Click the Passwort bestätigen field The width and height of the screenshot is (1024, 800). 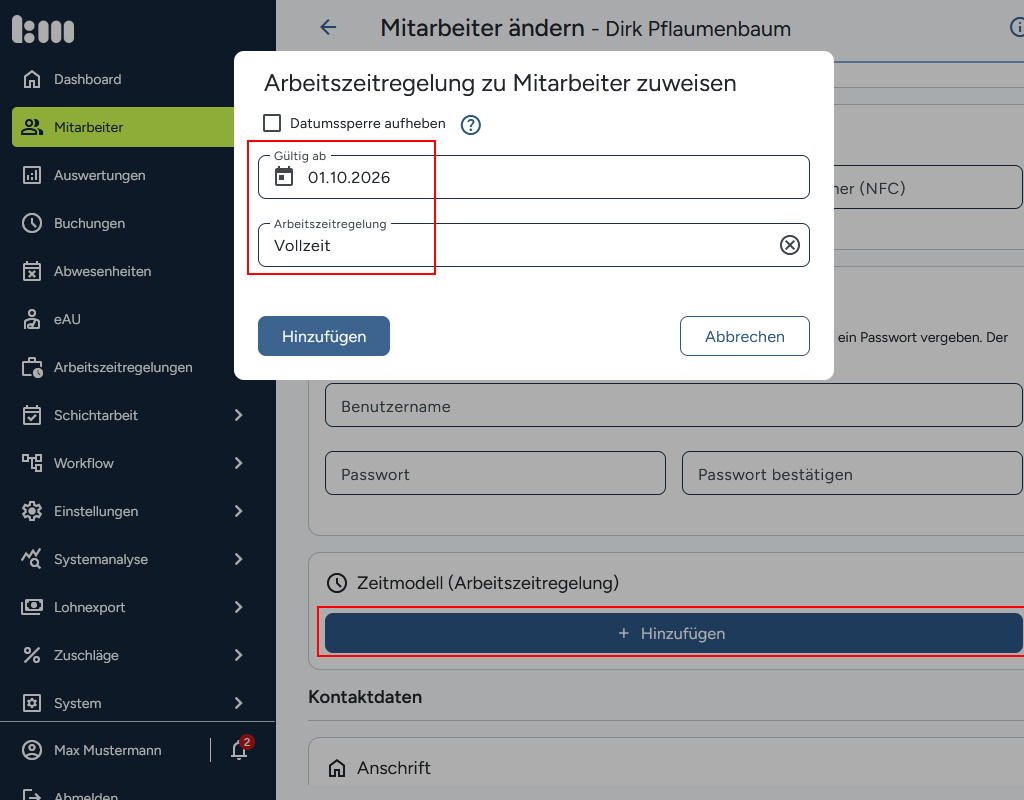coord(852,473)
